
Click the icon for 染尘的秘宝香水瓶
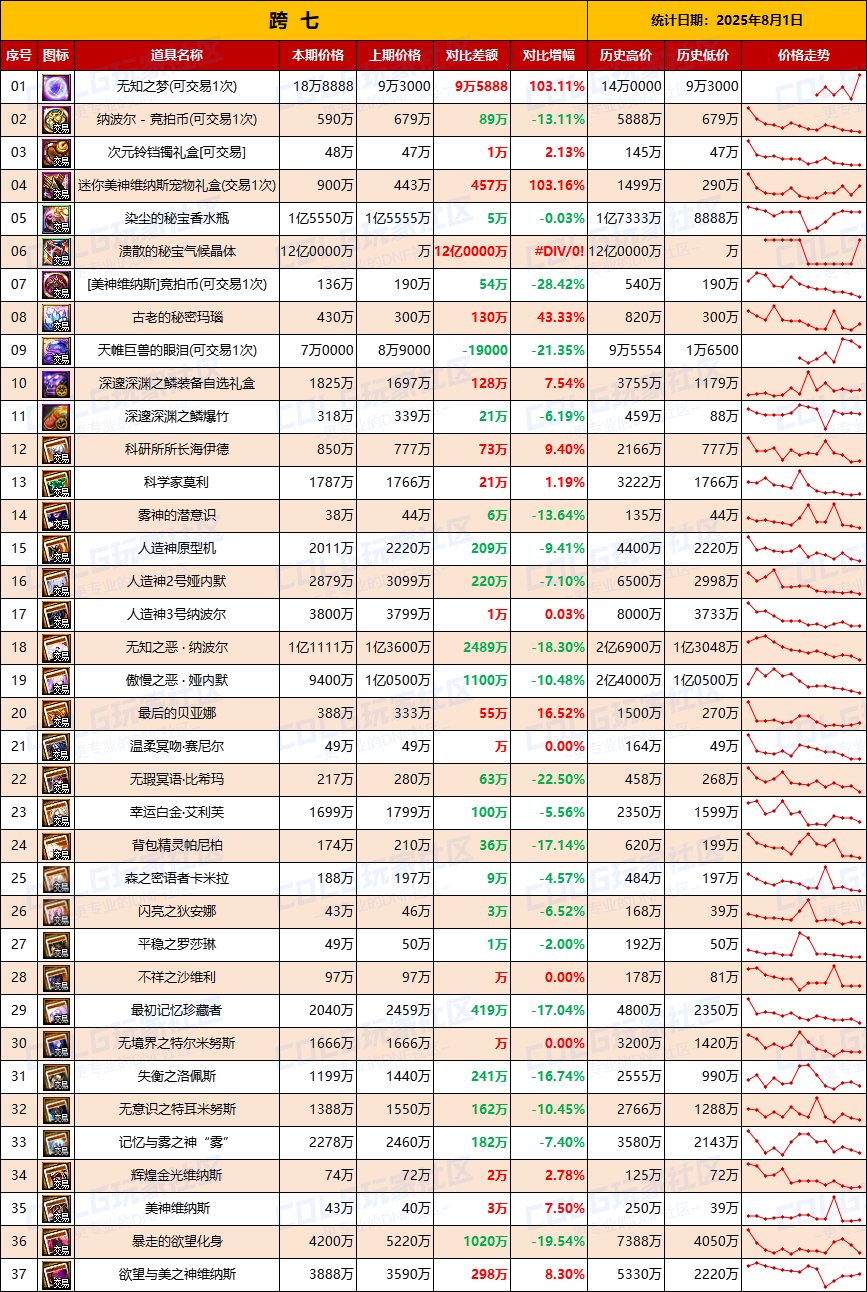click(56, 219)
